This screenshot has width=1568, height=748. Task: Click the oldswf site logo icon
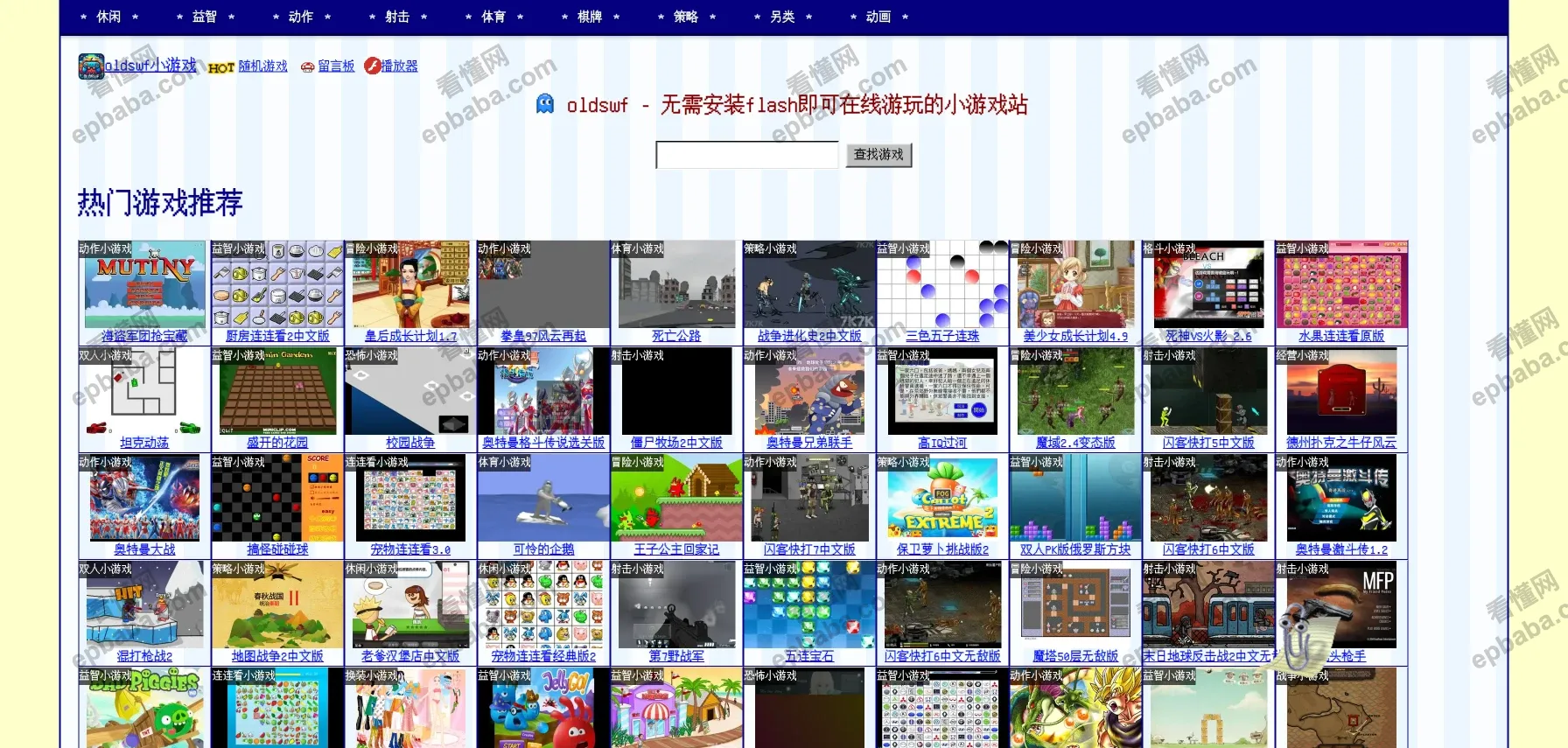tap(91, 66)
